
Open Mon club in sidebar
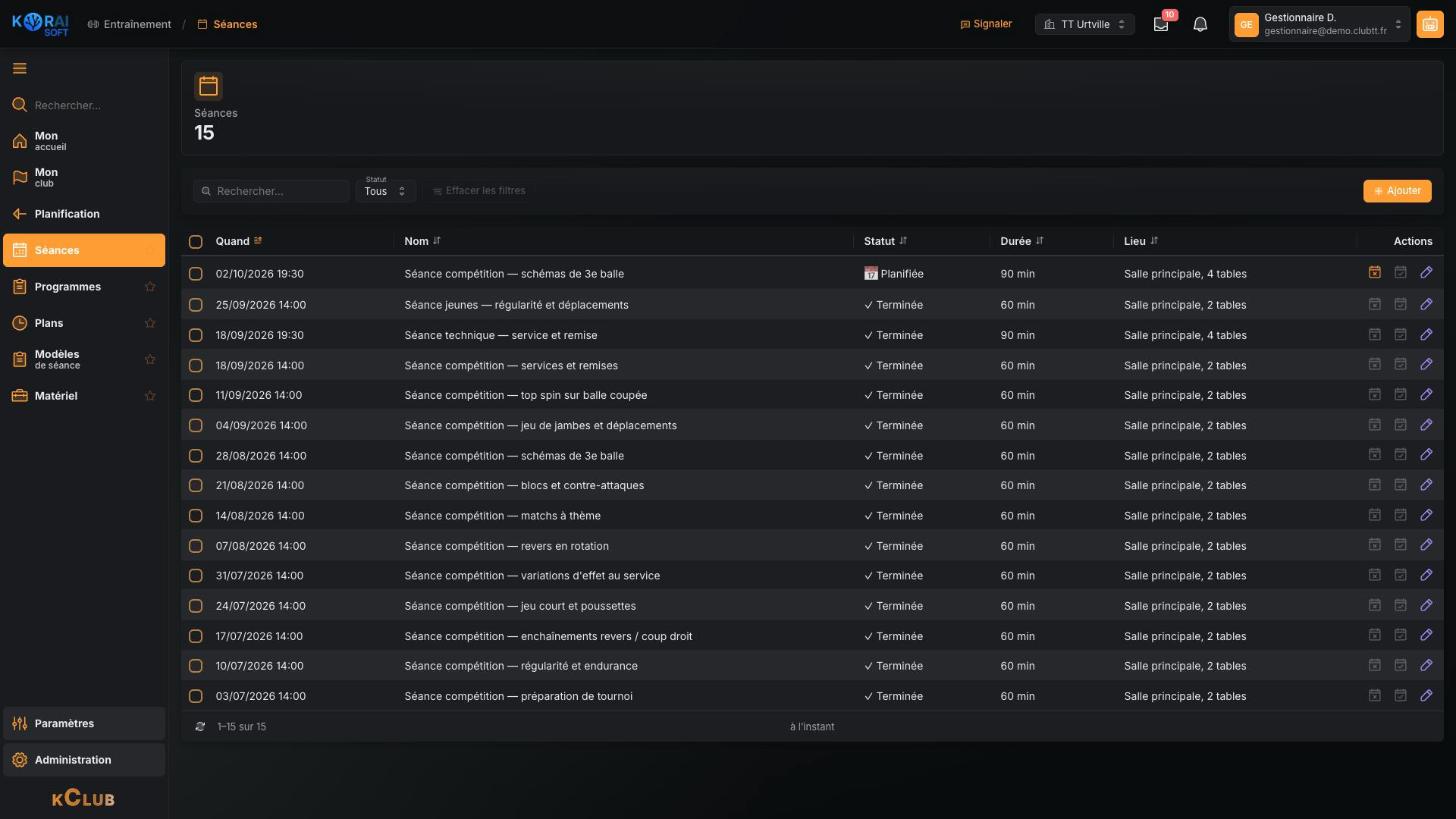coord(84,178)
